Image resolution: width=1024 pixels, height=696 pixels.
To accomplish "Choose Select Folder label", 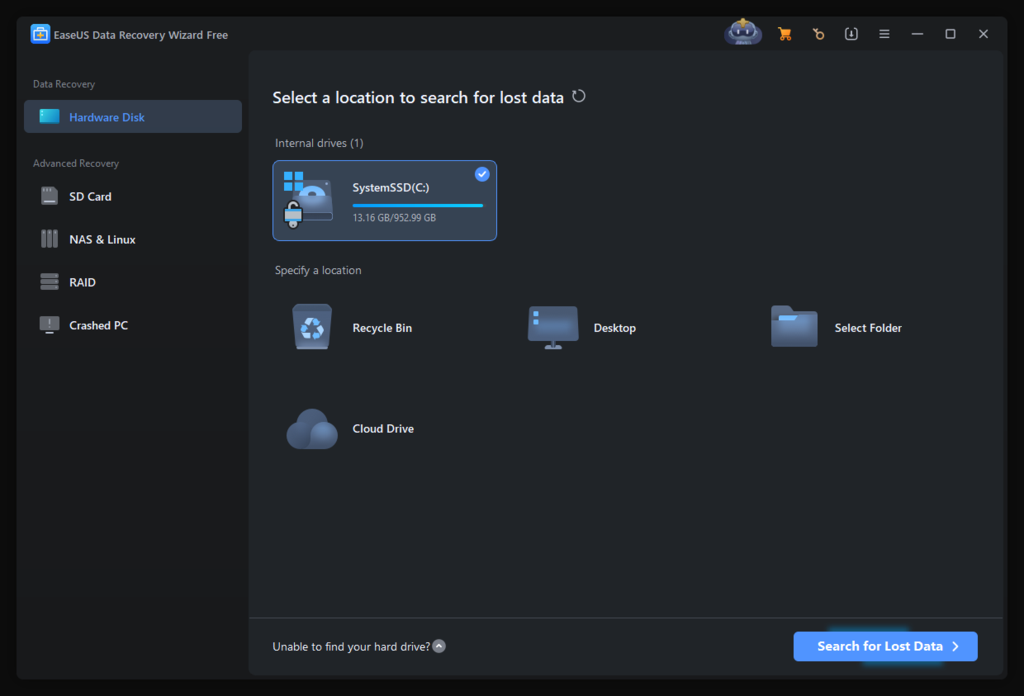I will [868, 328].
